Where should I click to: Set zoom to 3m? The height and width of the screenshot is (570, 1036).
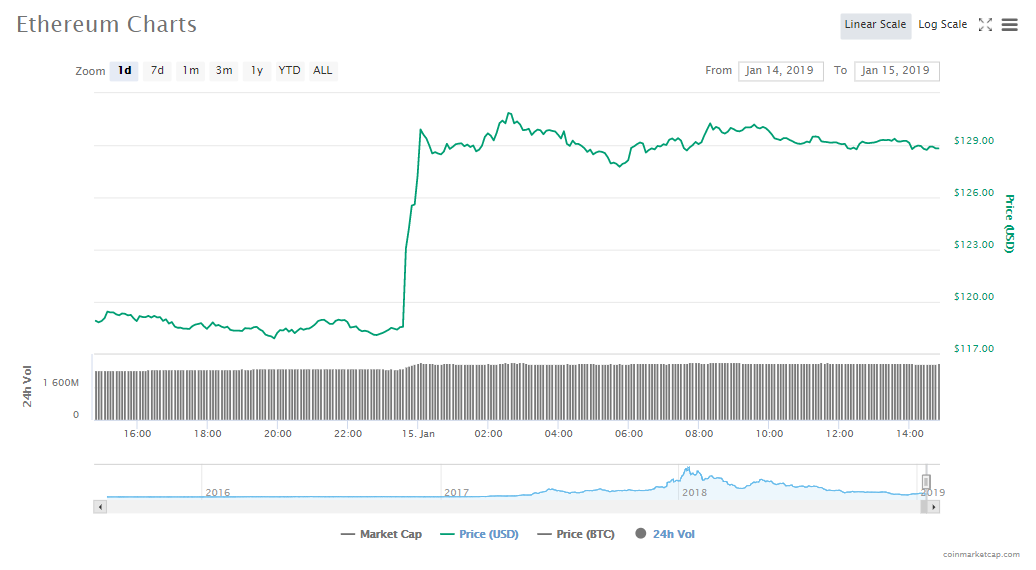pyautogui.click(x=224, y=71)
